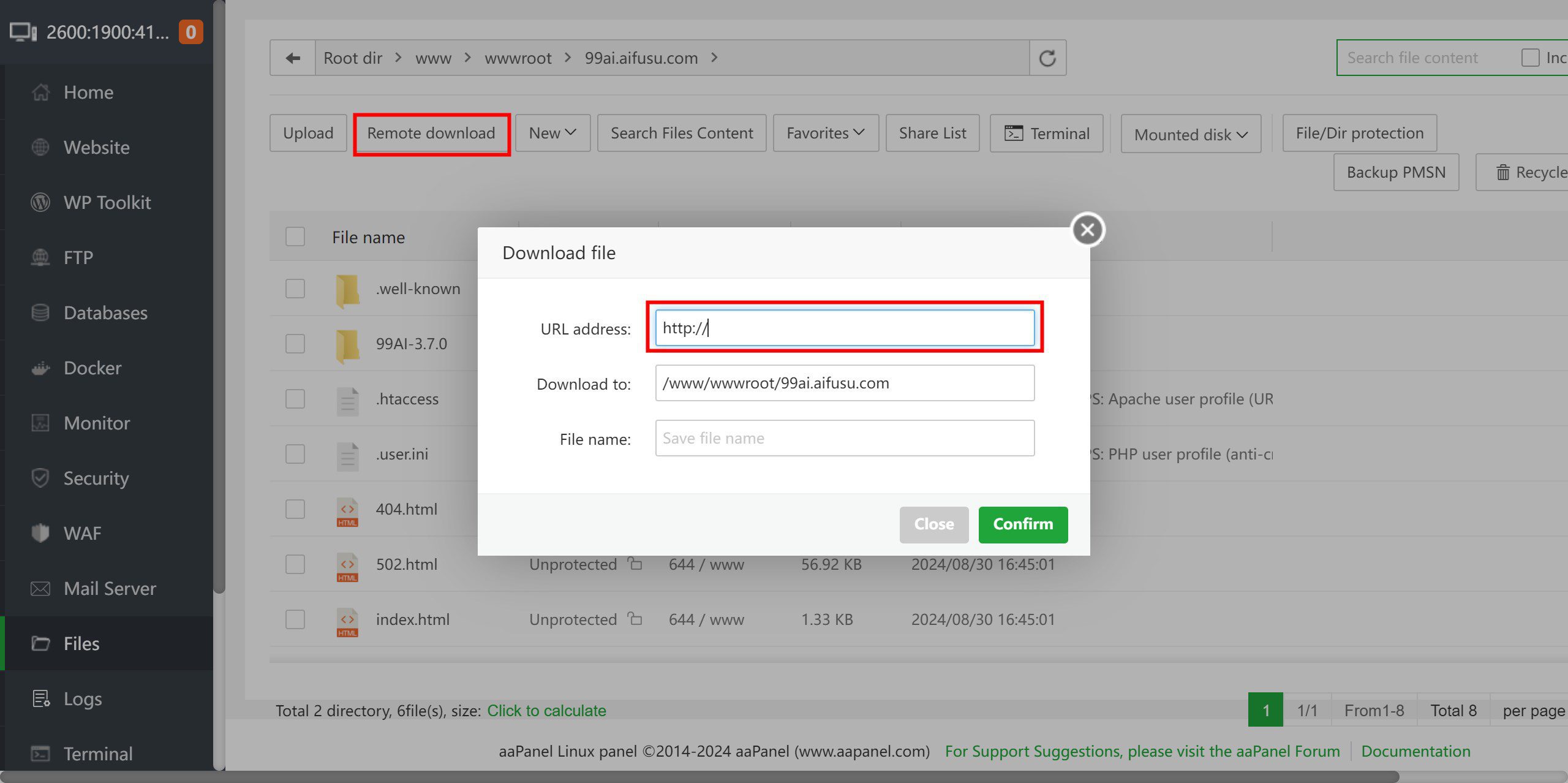Click Click to calculate link

(546, 711)
